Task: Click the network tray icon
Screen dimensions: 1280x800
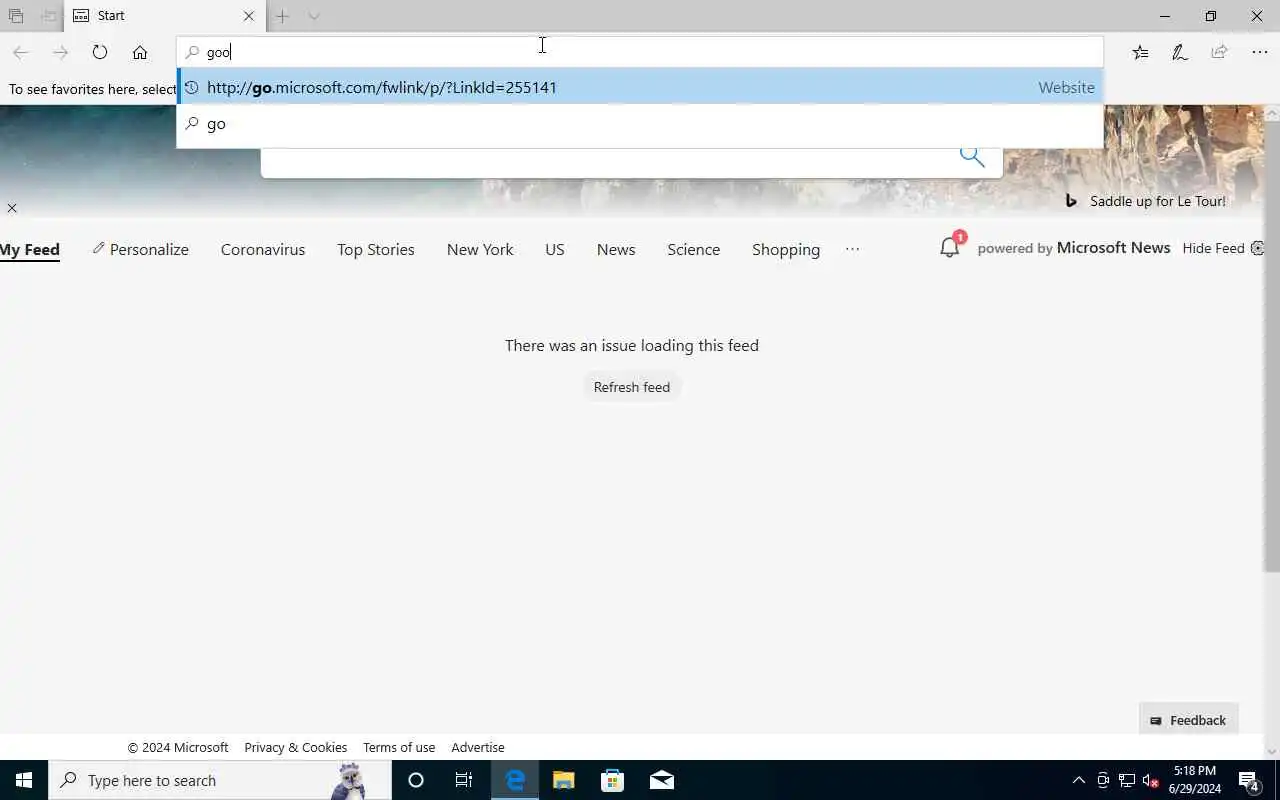Action: point(1127,780)
